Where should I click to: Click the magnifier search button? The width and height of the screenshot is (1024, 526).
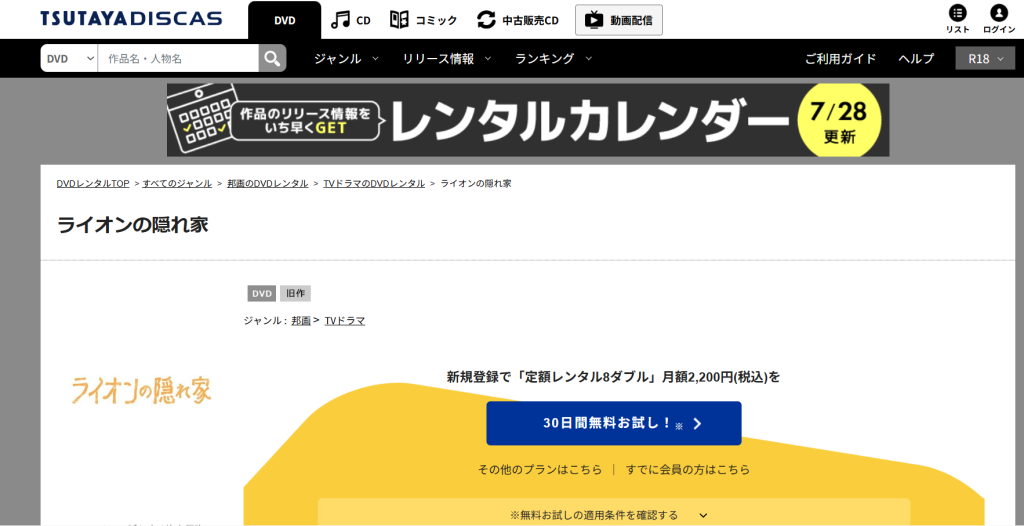pos(272,58)
